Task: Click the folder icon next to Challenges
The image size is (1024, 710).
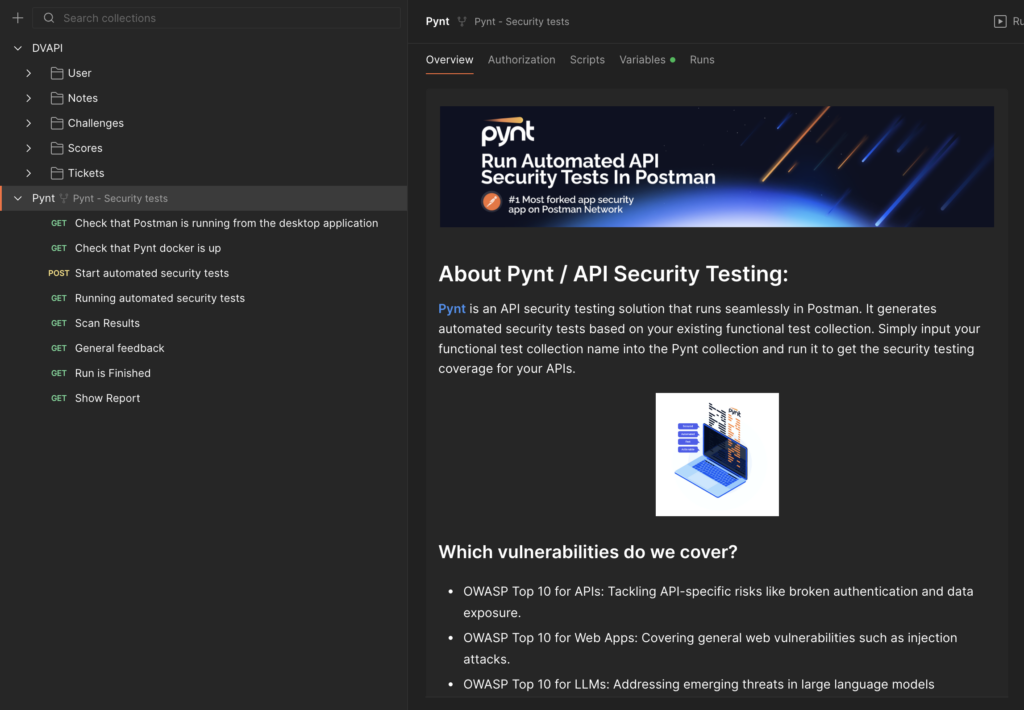Action: click(x=57, y=123)
